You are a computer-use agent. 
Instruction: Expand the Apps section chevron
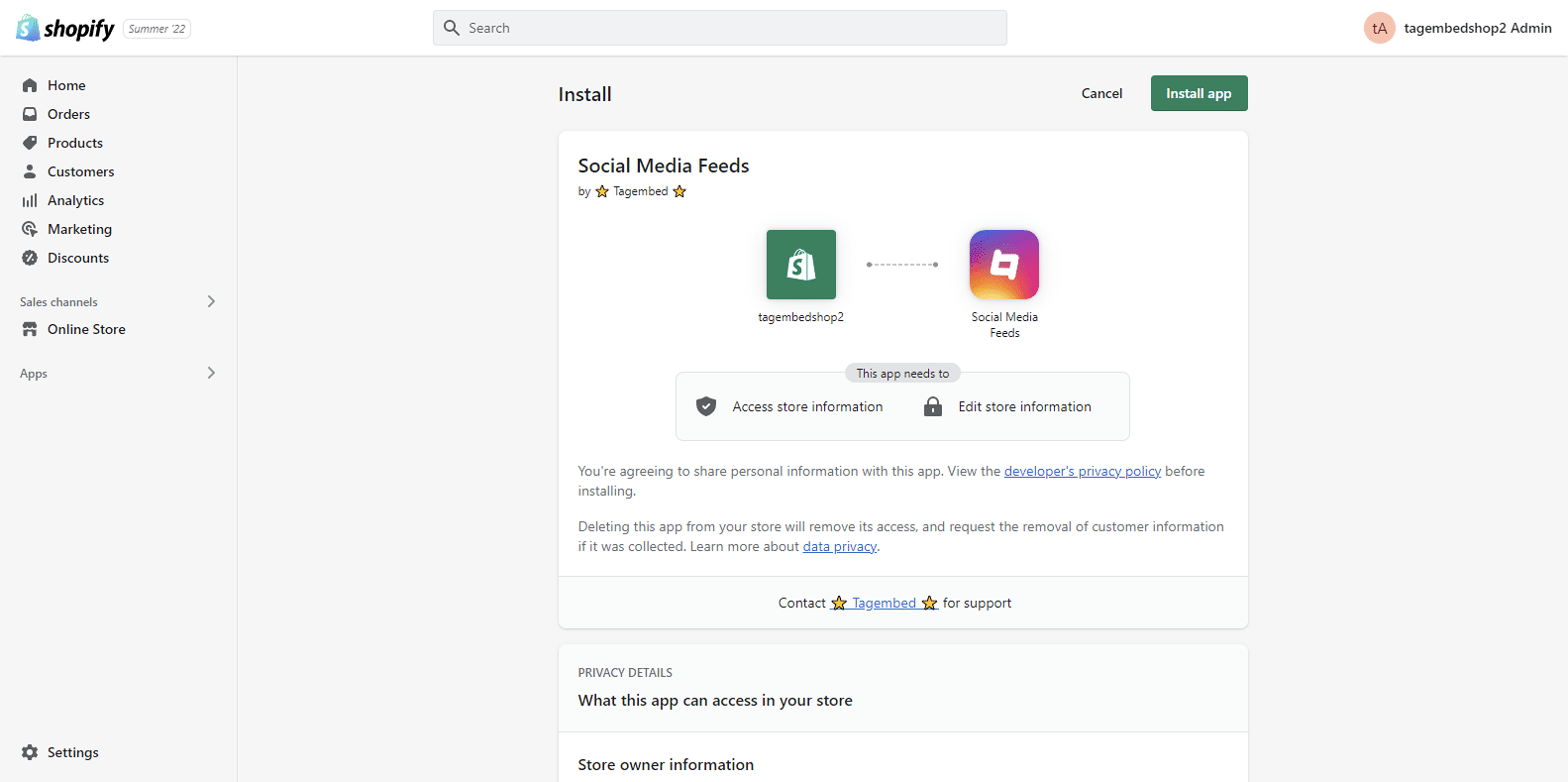tap(211, 373)
